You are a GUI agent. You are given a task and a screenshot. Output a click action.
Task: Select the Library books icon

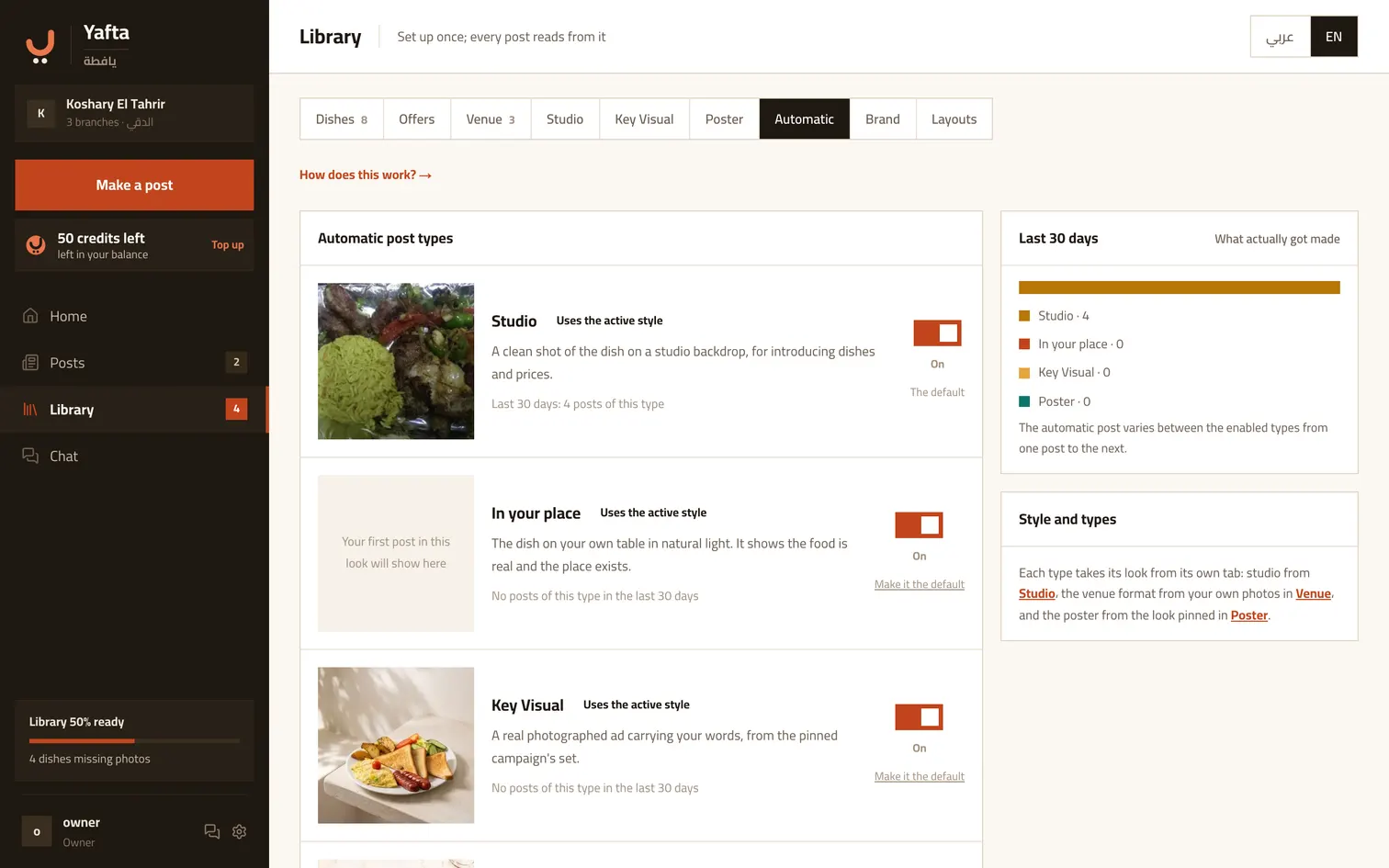point(30,410)
